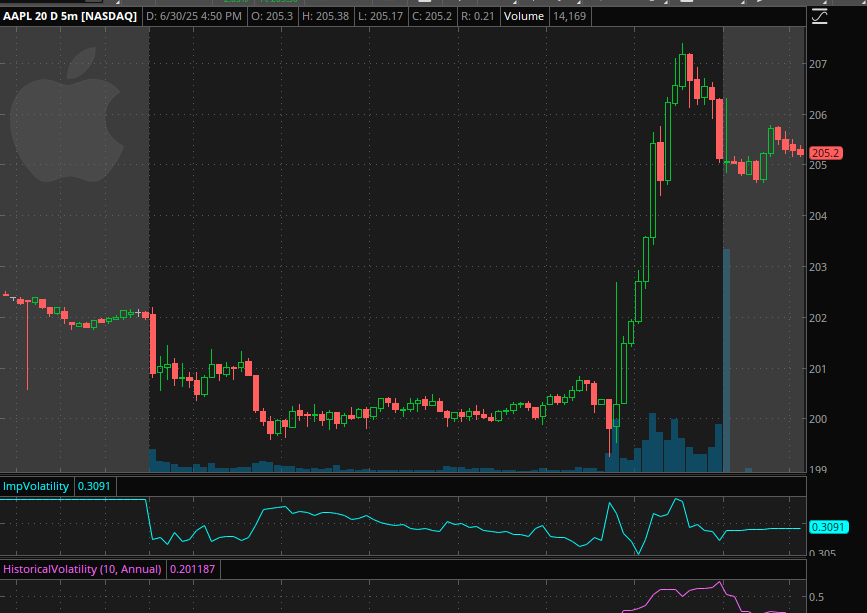The width and height of the screenshot is (867, 613).
Task: Click the 0.5 historical volatility axis label
Action: [x=816, y=597]
